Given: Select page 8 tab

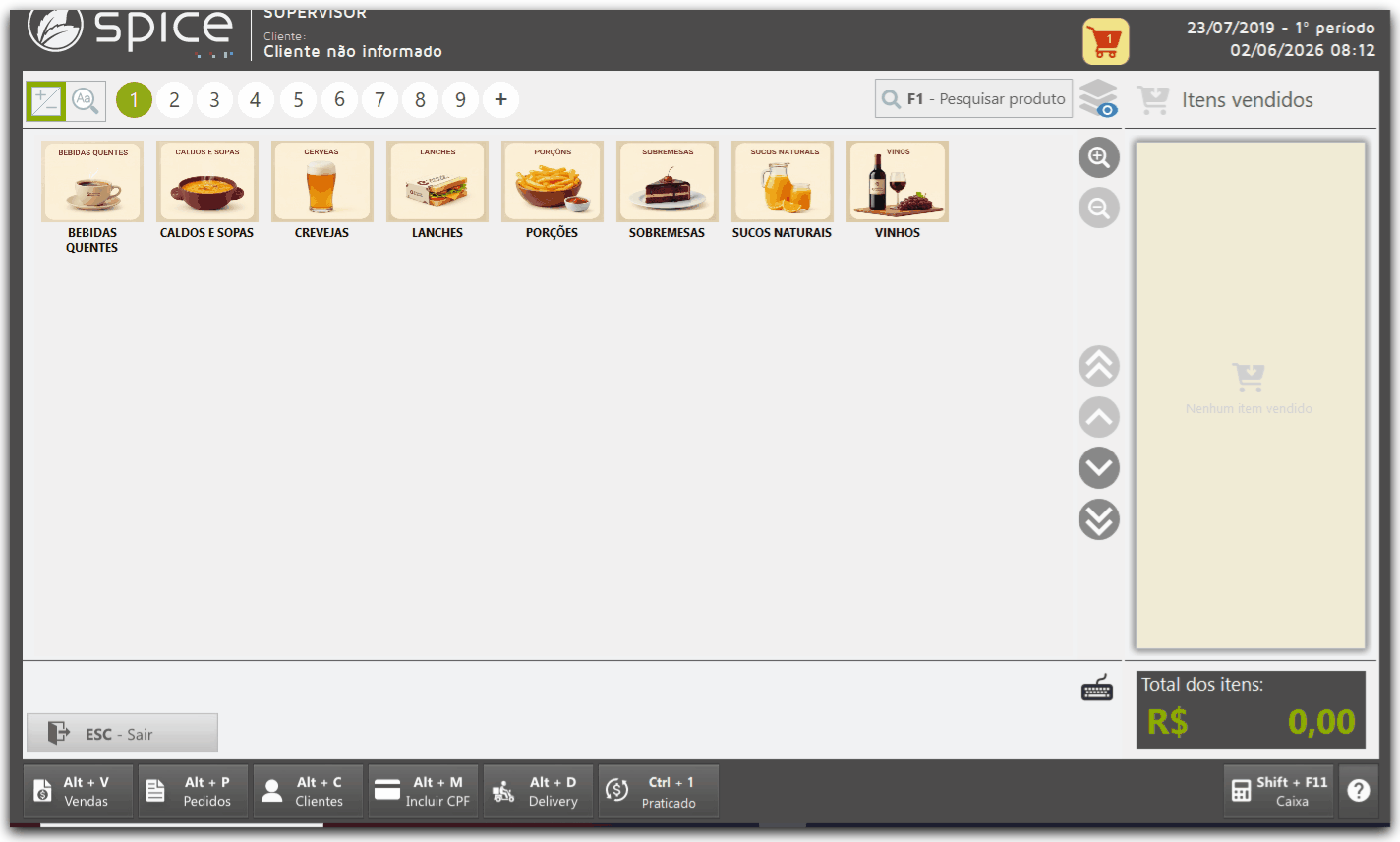Looking at the screenshot, I should pos(420,99).
